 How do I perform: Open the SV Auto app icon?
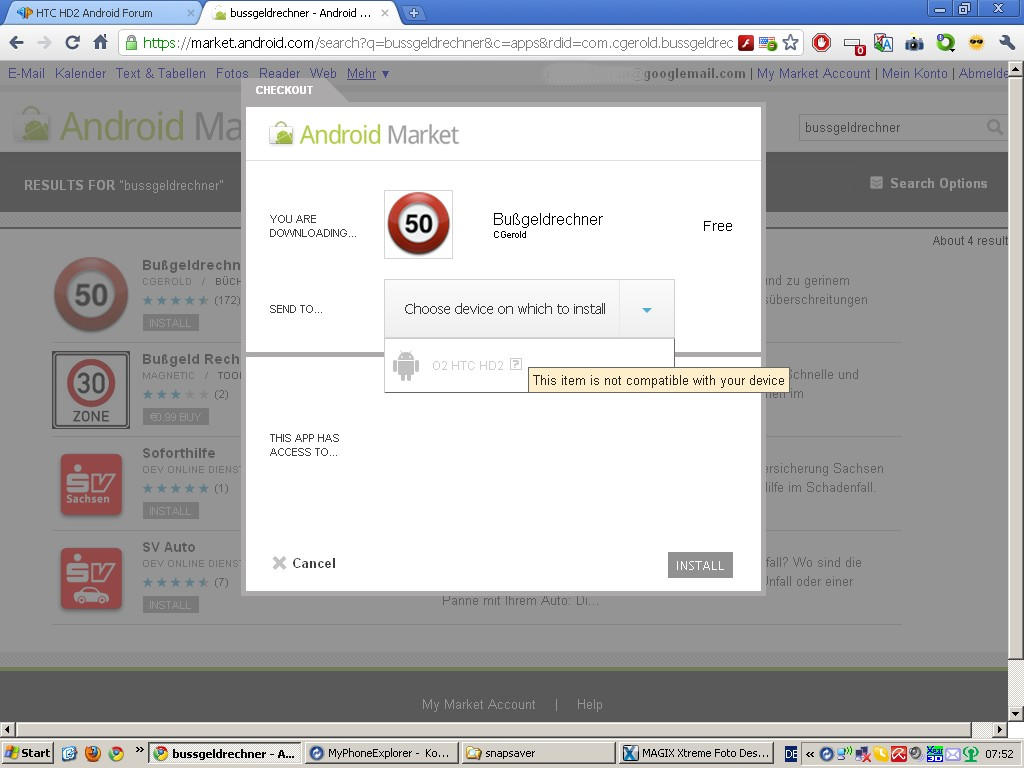[91, 579]
